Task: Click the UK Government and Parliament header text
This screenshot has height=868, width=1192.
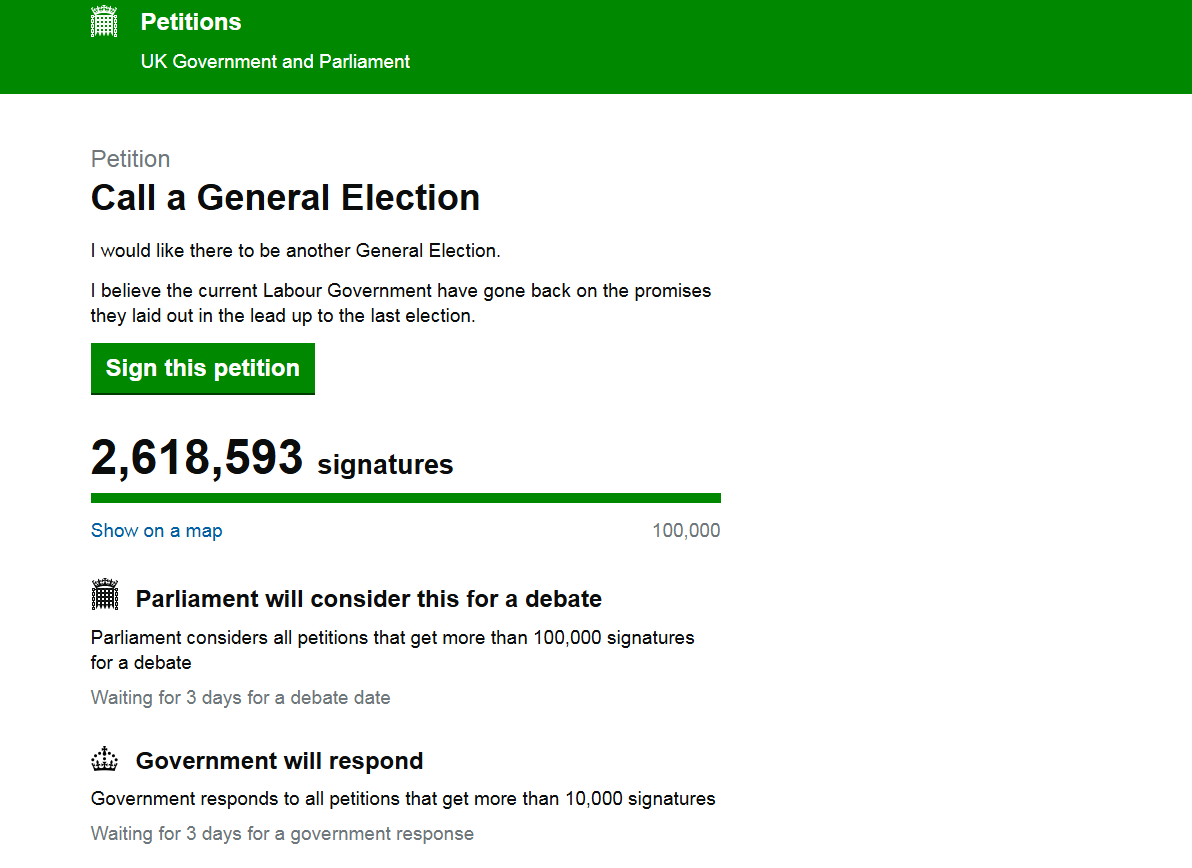Action: (275, 61)
